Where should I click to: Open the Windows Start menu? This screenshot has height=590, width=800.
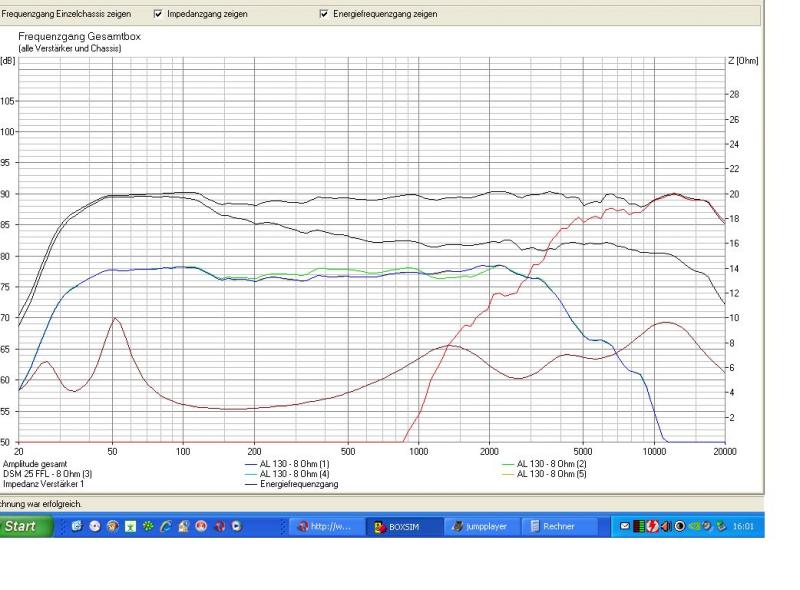[x=26, y=526]
